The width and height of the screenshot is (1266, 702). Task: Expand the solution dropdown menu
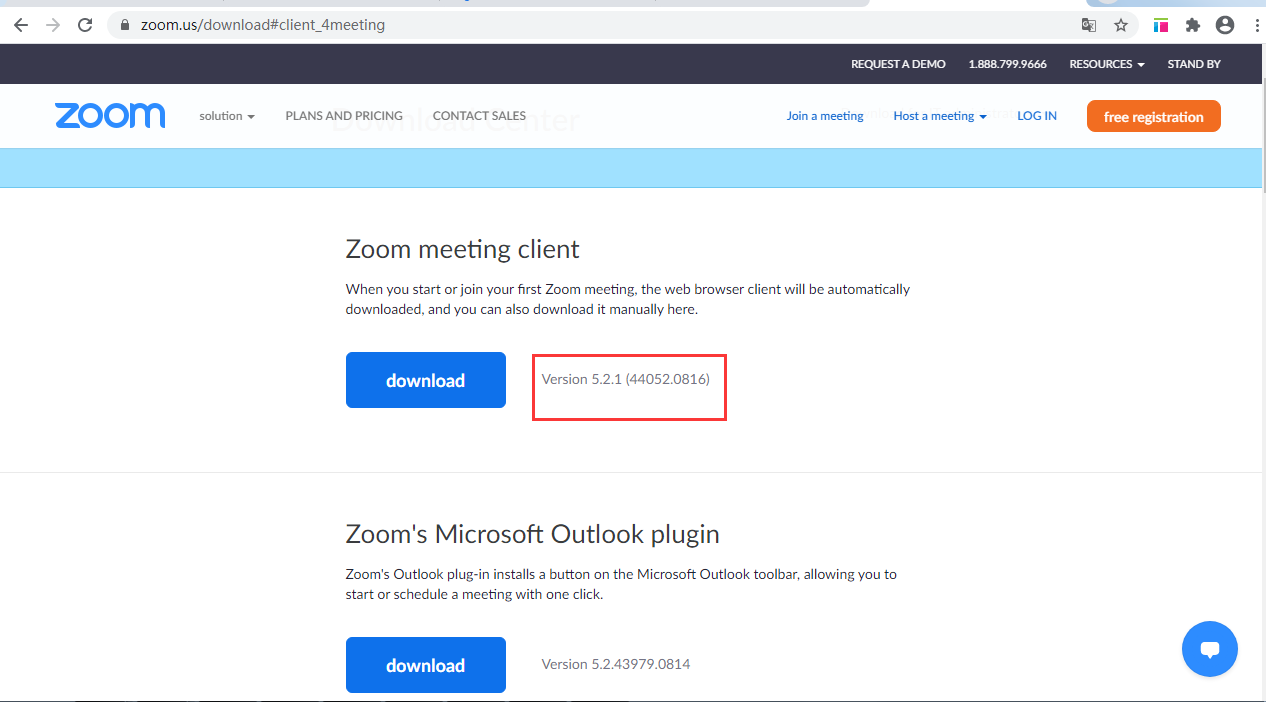[x=226, y=116]
